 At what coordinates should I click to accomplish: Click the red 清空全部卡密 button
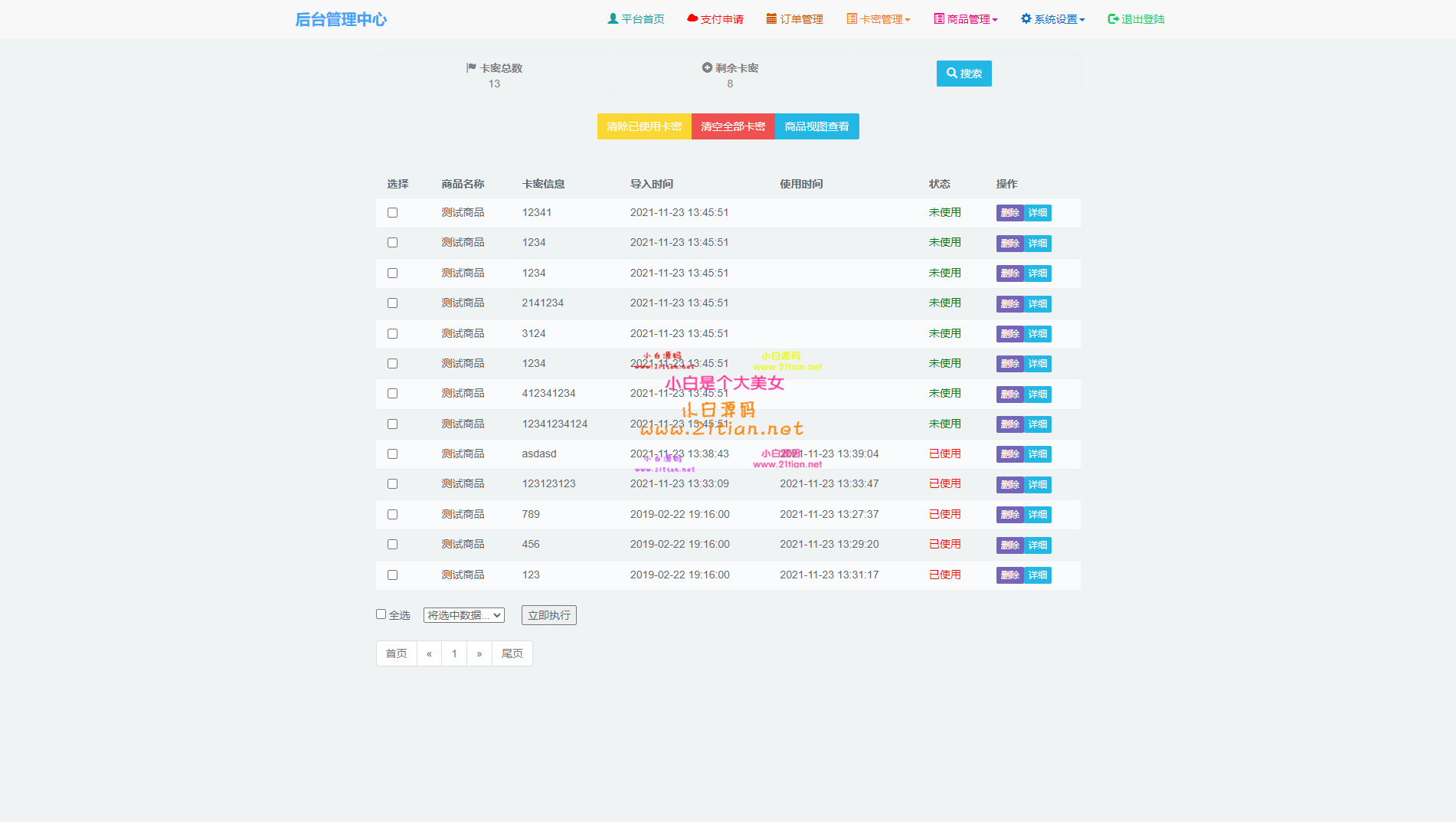tap(733, 126)
